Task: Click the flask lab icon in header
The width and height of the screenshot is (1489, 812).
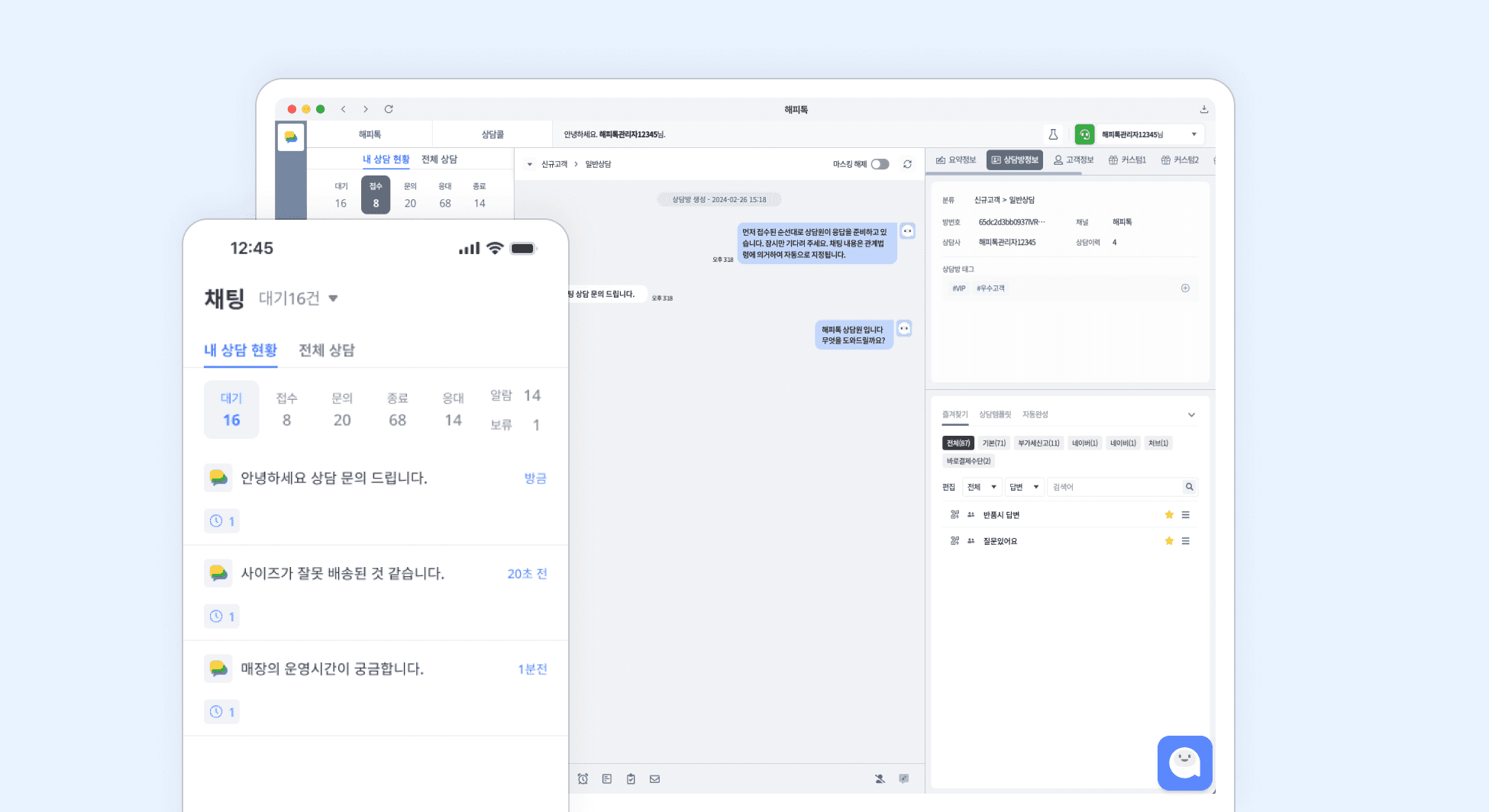Action: coord(1053,134)
